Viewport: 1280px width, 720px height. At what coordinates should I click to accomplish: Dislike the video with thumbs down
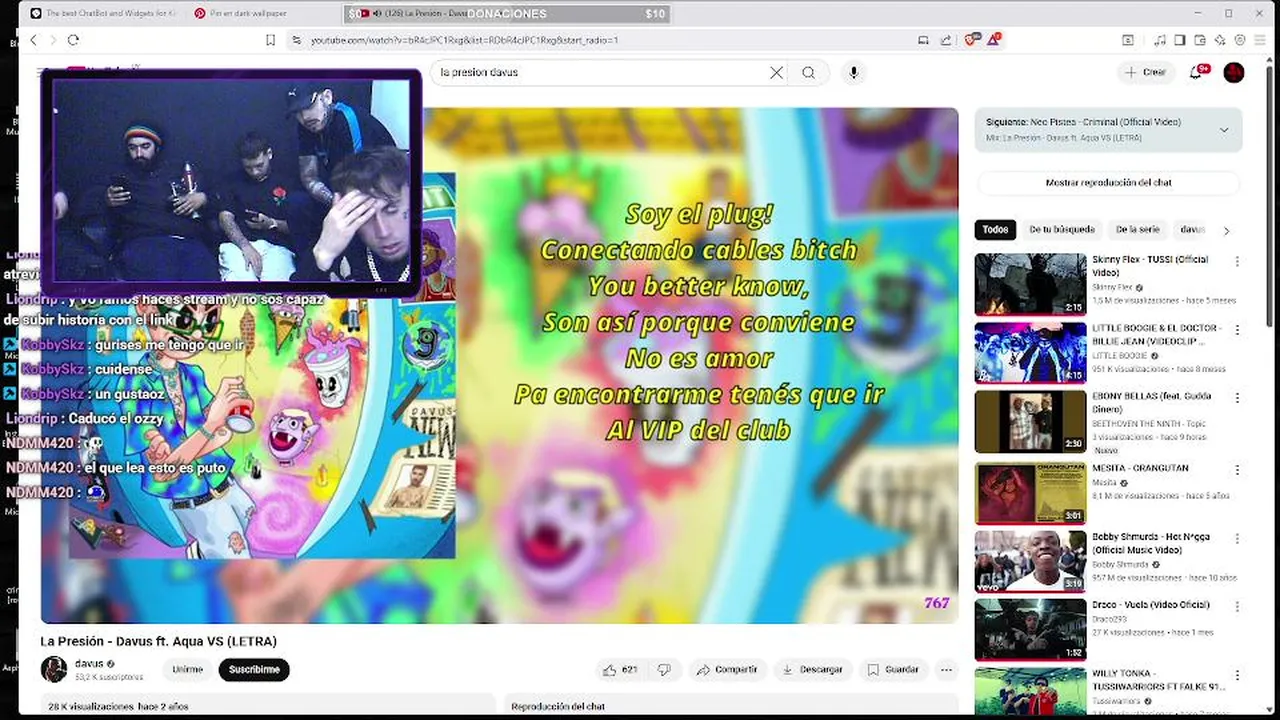(664, 670)
